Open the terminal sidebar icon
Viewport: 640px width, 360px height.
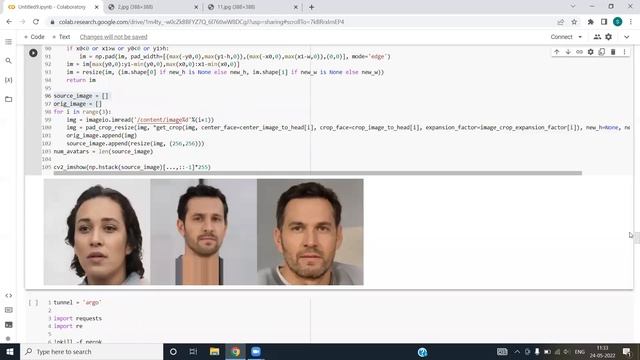point(9,325)
